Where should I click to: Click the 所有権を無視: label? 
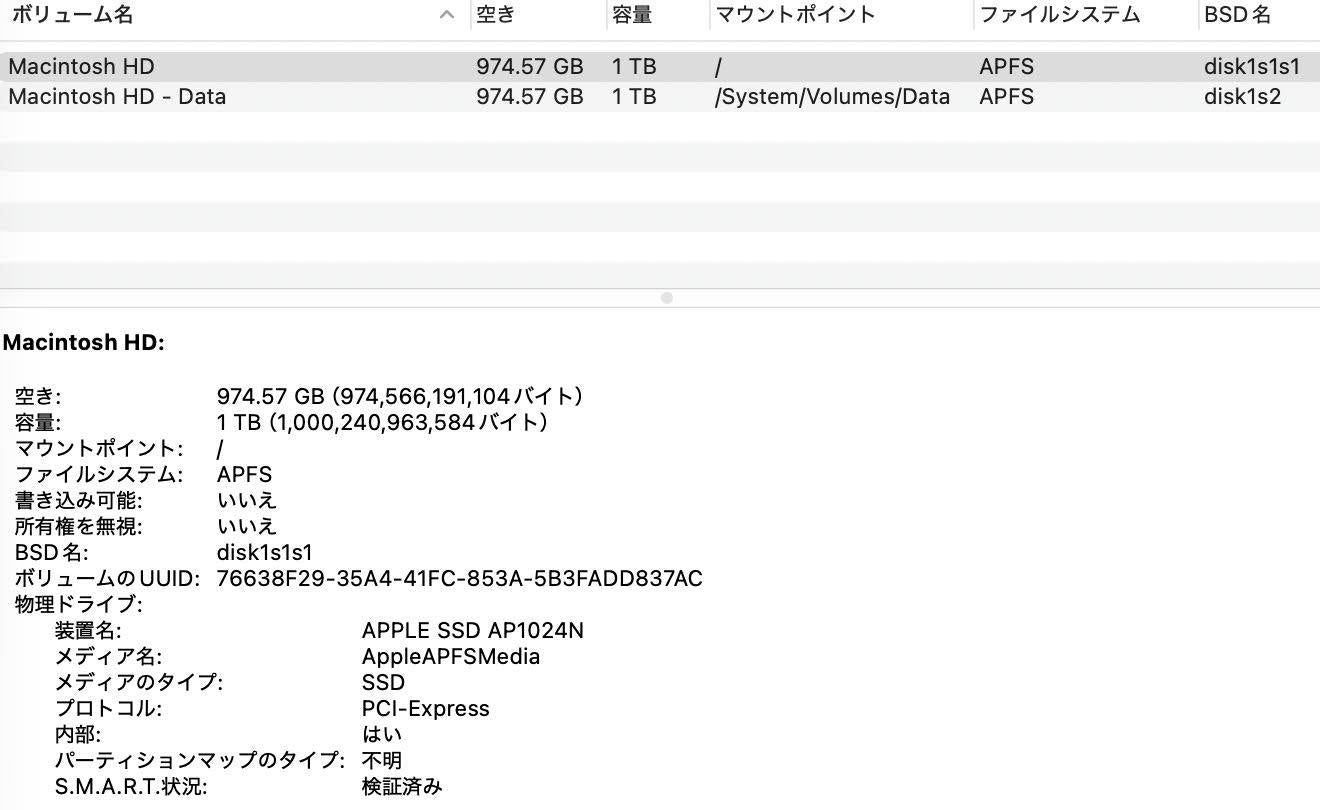coord(79,527)
